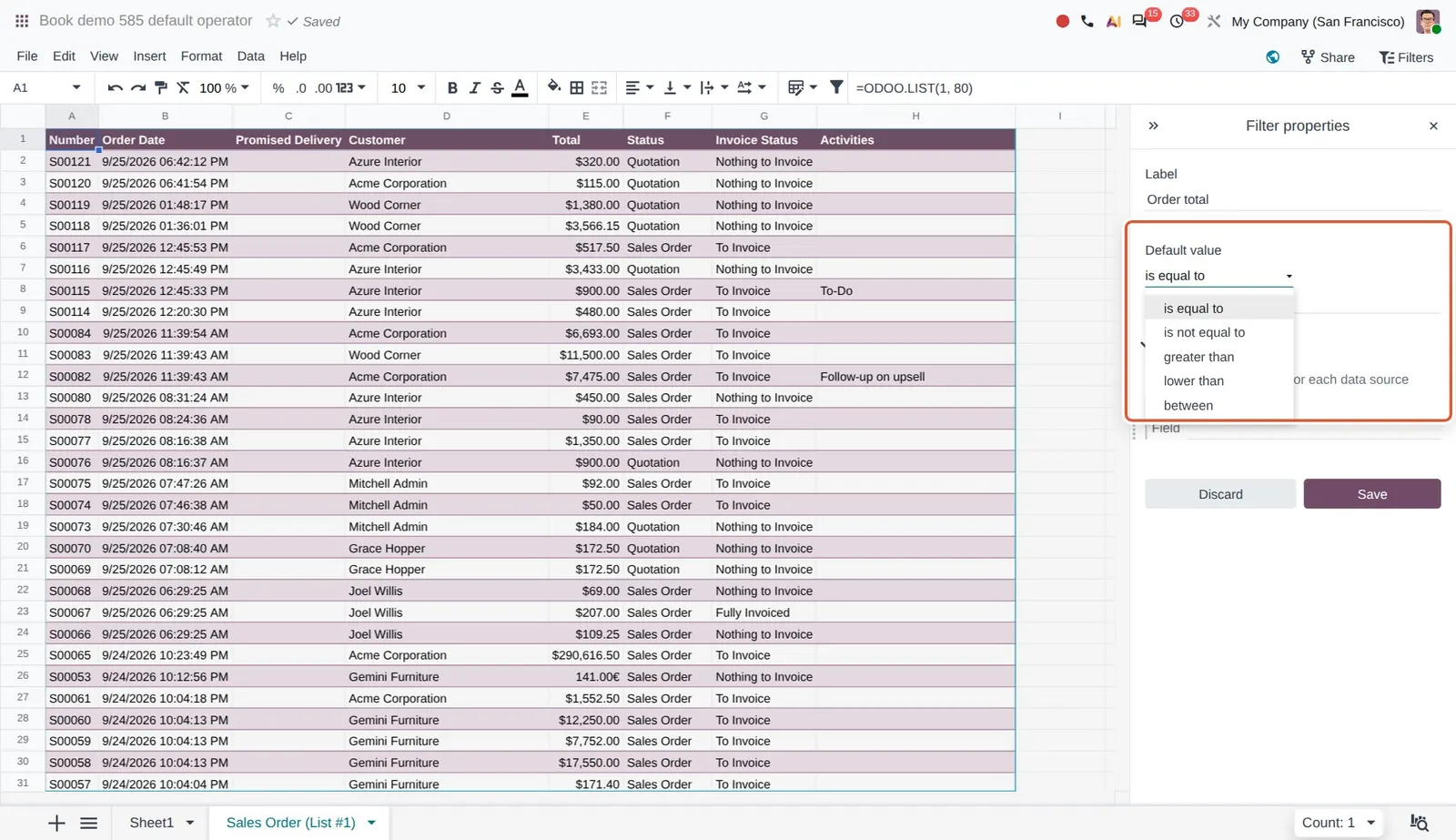Open the File menu
Screen dimensions: 1456x840
(x=27, y=56)
